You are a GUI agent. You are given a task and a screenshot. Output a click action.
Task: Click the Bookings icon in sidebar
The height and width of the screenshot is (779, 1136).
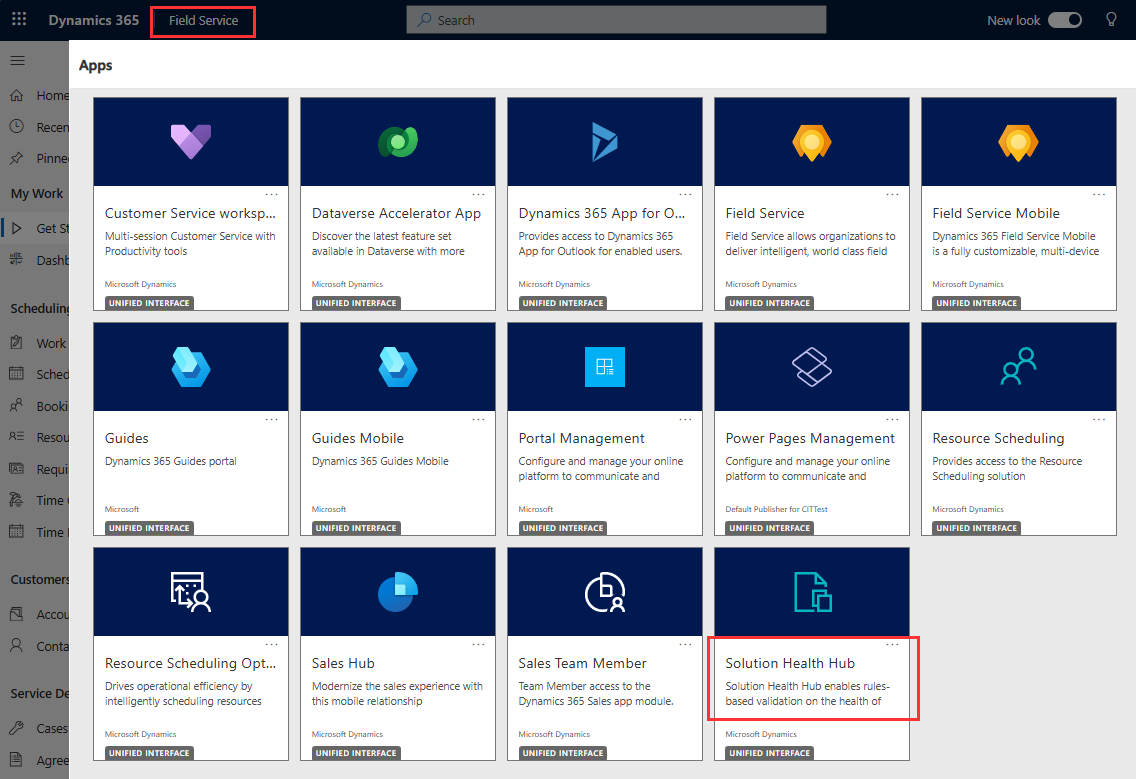pos(17,406)
